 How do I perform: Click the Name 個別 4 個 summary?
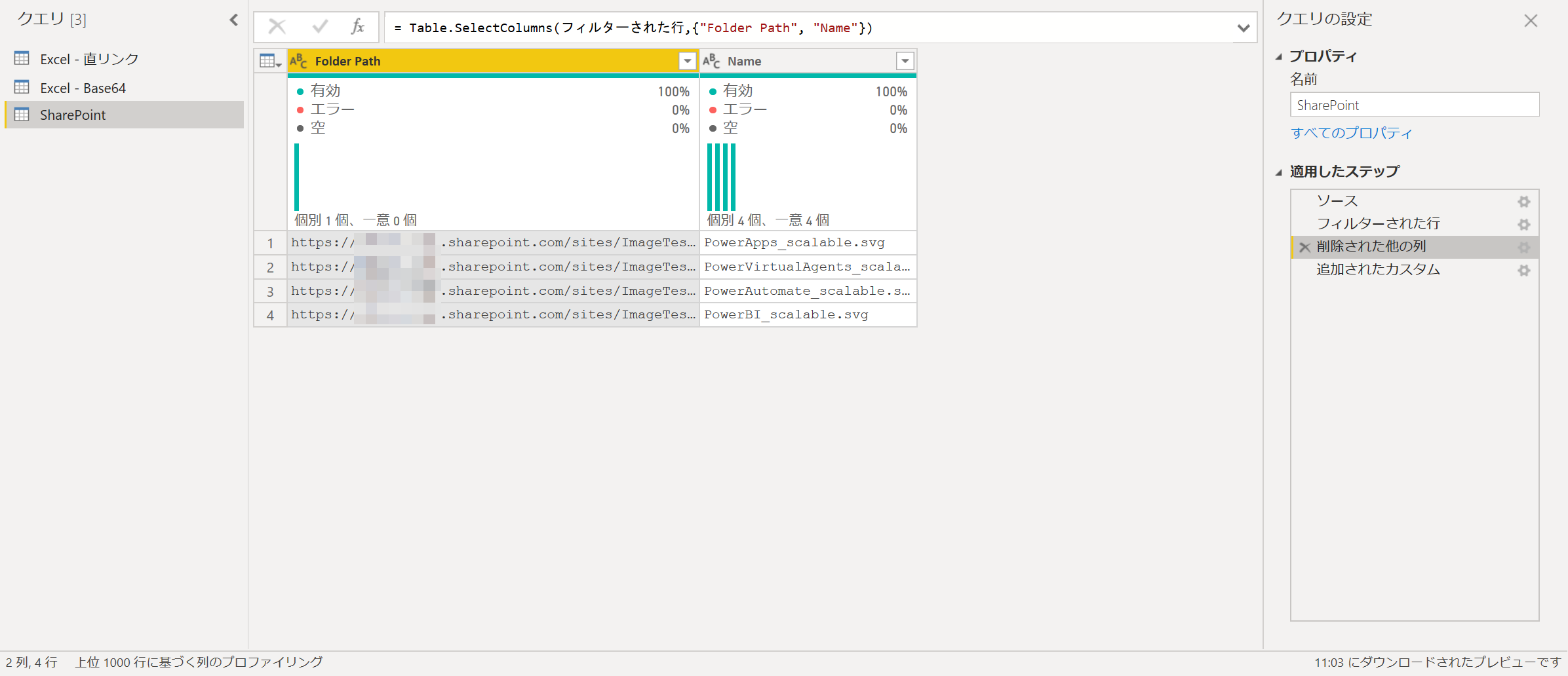768,220
